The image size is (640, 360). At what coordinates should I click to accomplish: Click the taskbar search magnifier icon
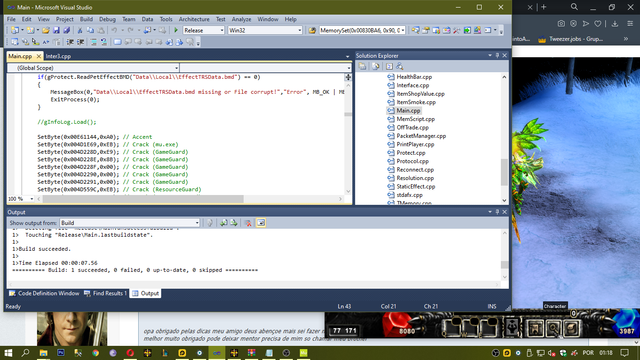coord(25,353)
